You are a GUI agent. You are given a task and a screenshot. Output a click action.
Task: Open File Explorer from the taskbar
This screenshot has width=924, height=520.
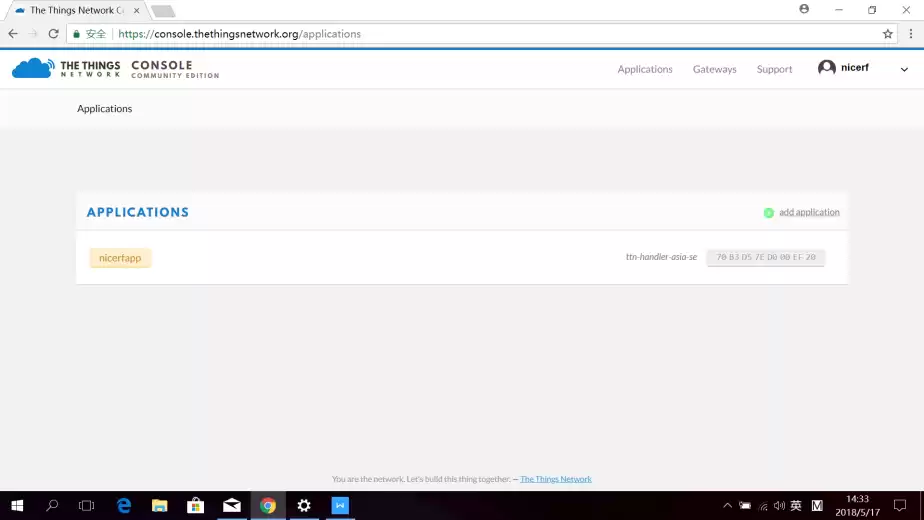pos(159,506)
